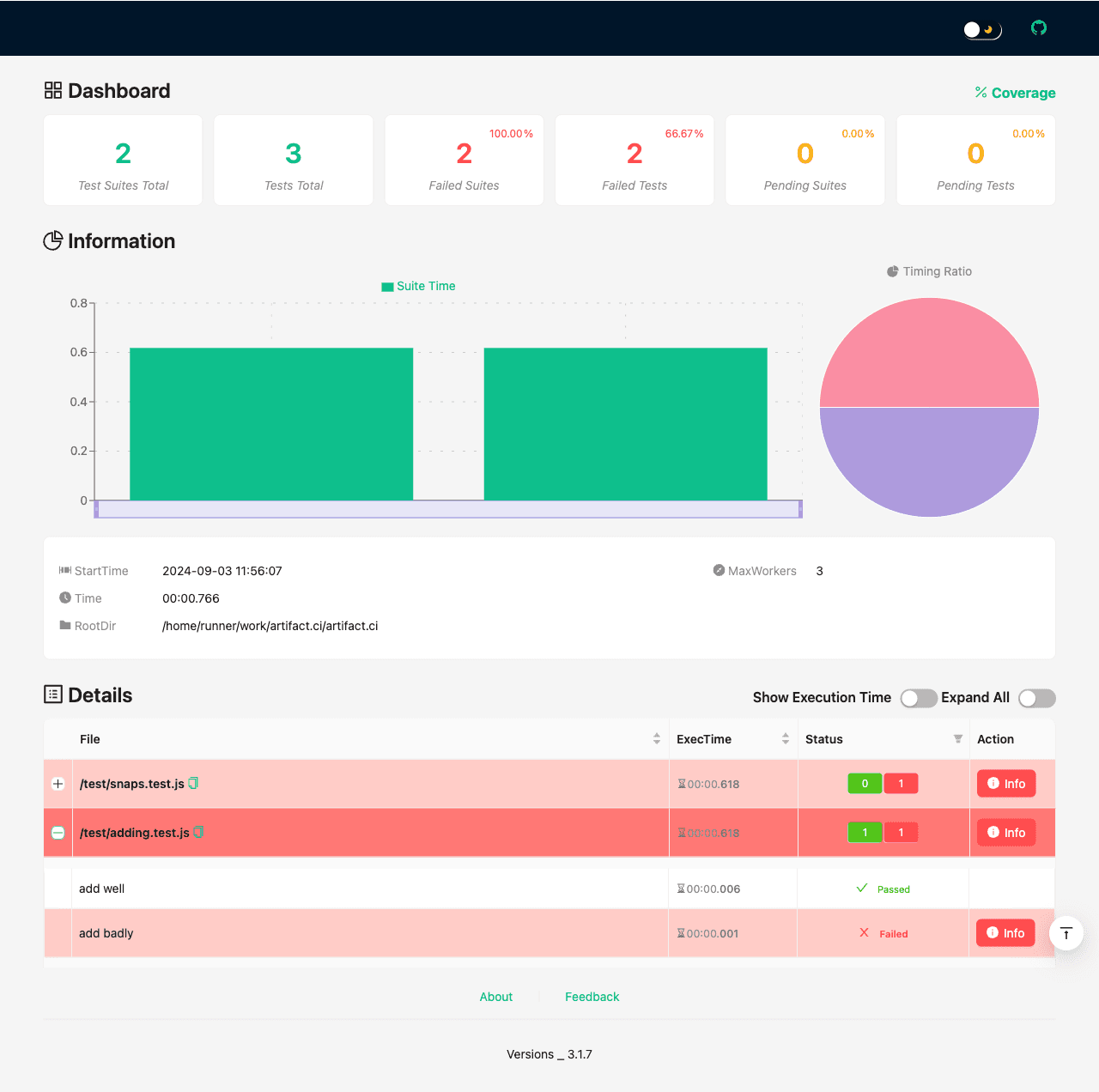Show Info for the failed add badly test
Screen dimensions: 1099x1092
[1005, 933]
